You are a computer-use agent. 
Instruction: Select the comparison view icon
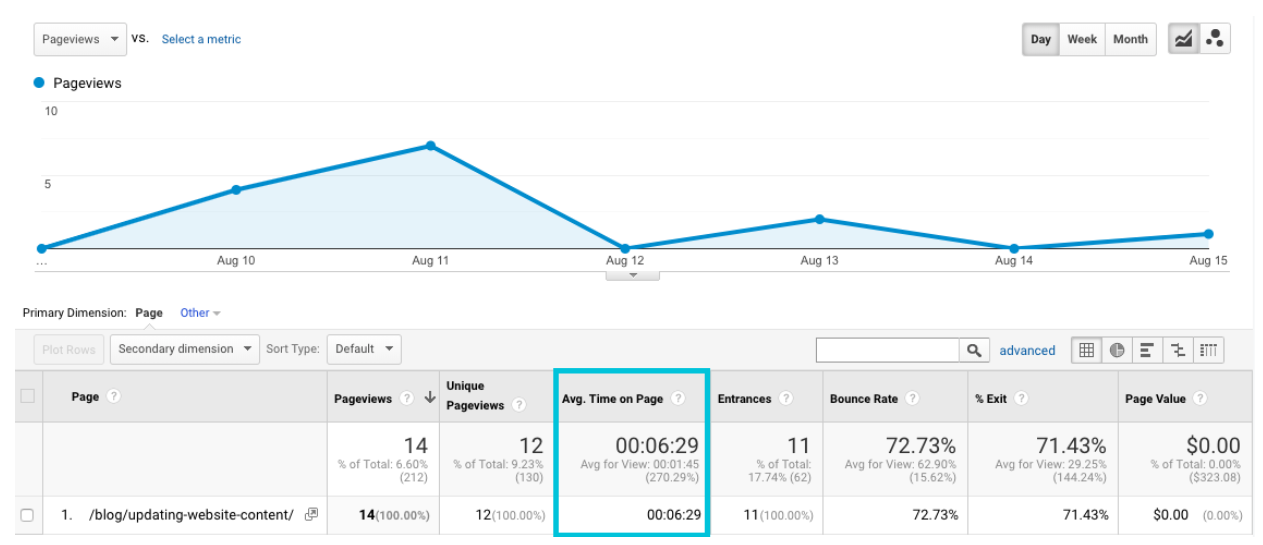[x=1178, y=350]
